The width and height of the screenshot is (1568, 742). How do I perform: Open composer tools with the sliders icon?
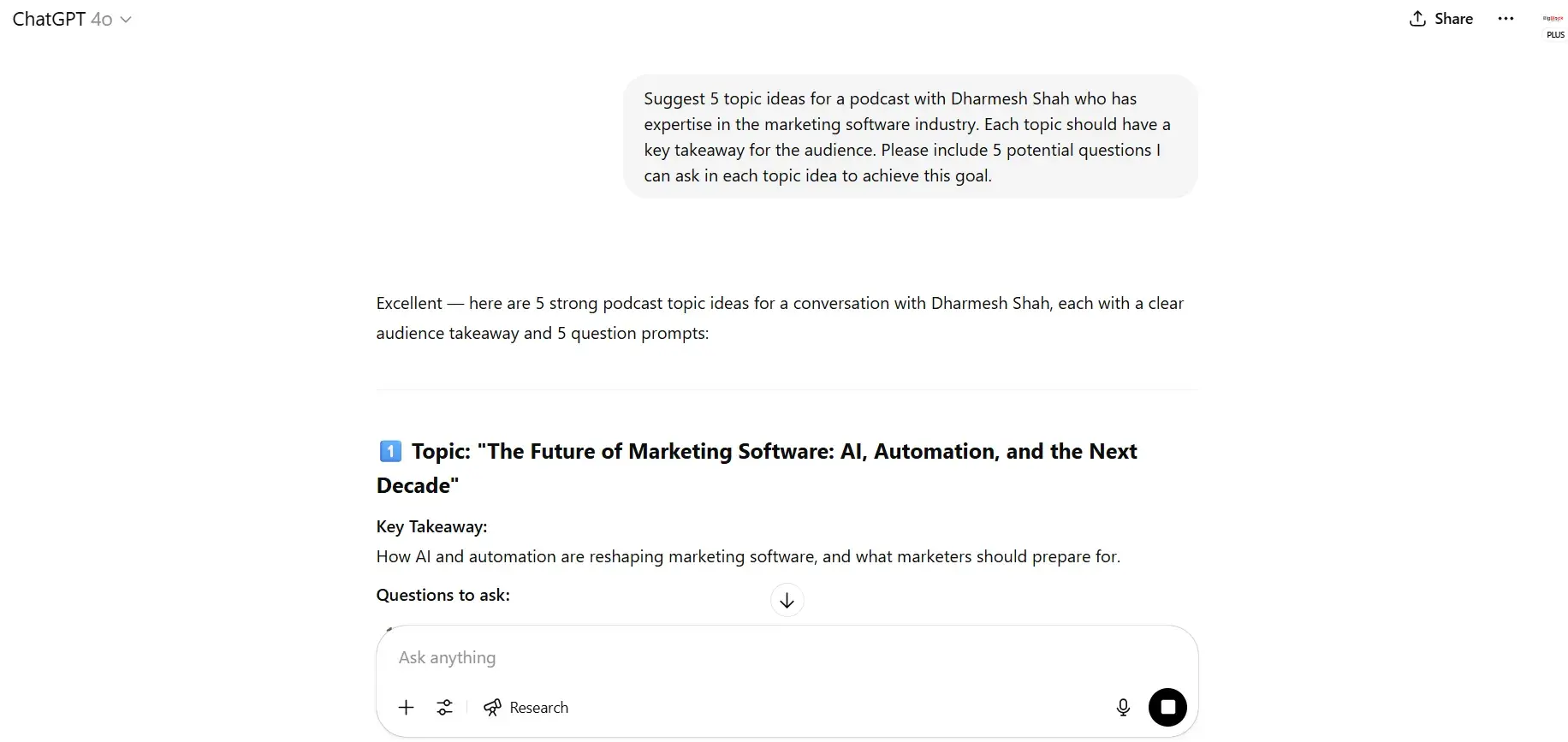[x=445, y=707]
